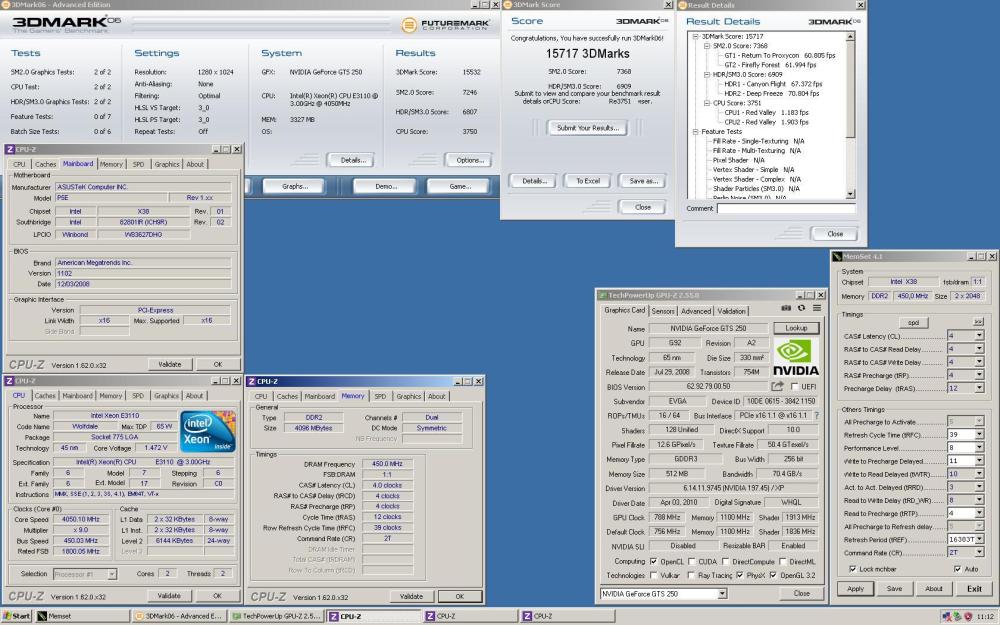
Task: Click the Memset taskbar button
Action: [x=55, y=615]
